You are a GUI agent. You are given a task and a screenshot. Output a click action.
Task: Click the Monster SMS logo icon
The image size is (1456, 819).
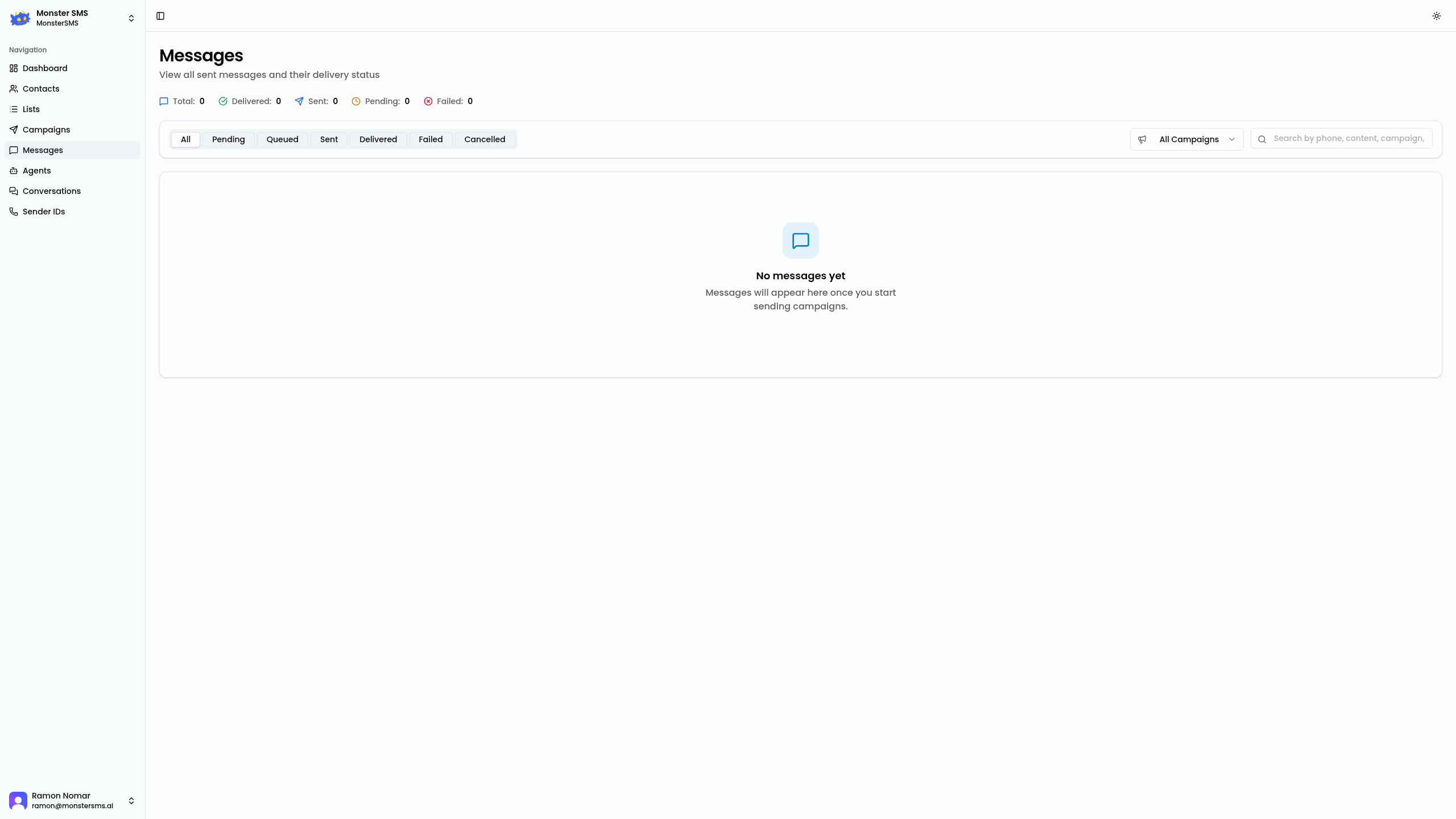tap(20, 18)
